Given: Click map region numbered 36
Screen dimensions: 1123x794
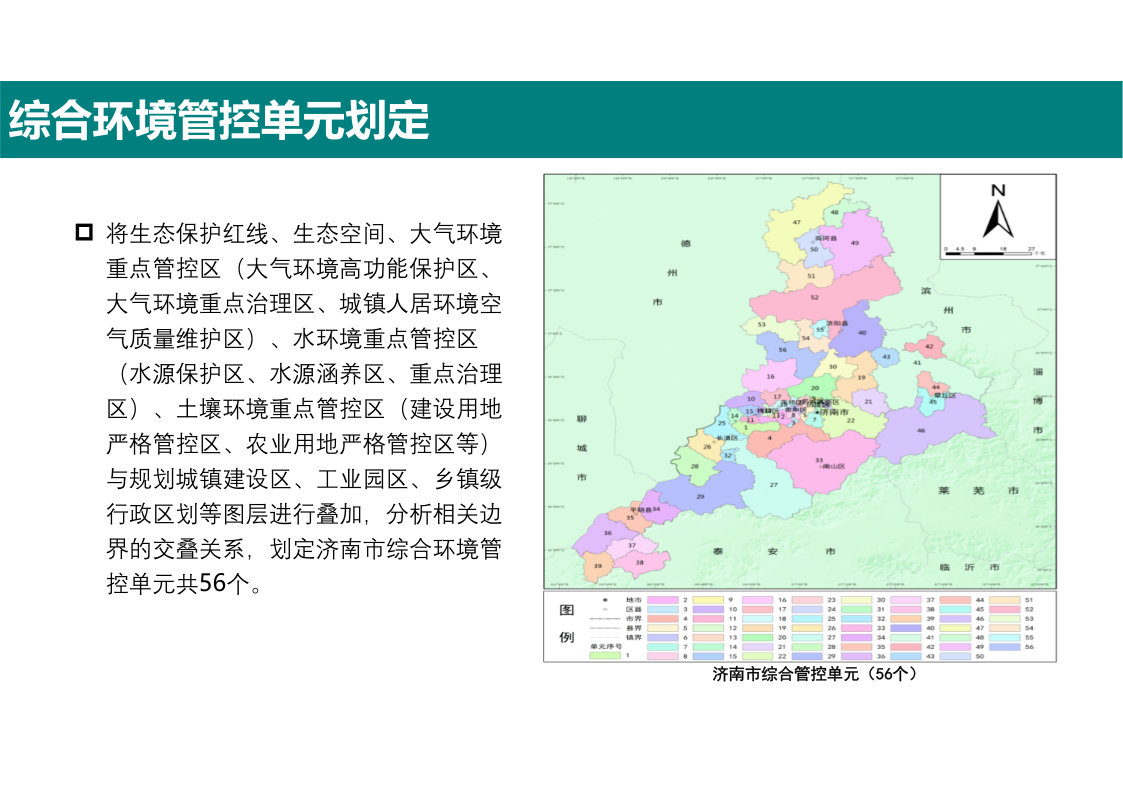Looking at the screenshot, I should [607, 533].
